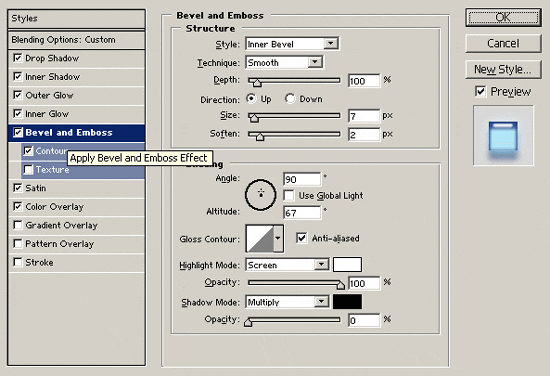Select the Drop Shadow label in the list
550x376 pixels.
52,58
